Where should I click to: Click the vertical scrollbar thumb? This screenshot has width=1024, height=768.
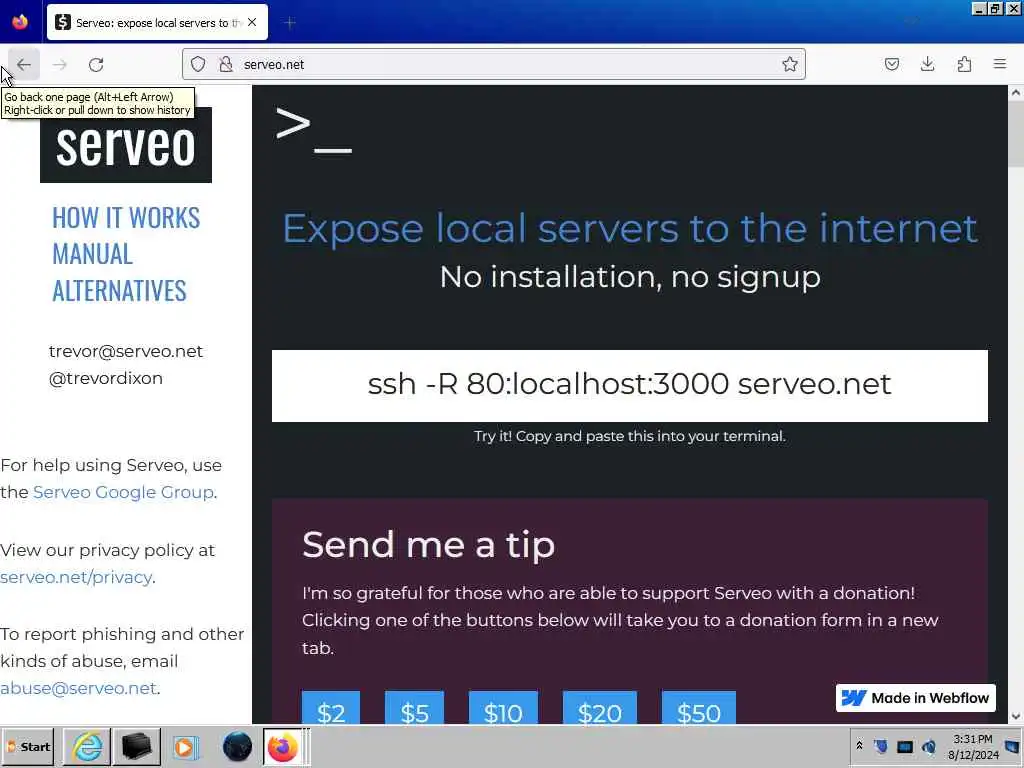[x=1016, y=135]
